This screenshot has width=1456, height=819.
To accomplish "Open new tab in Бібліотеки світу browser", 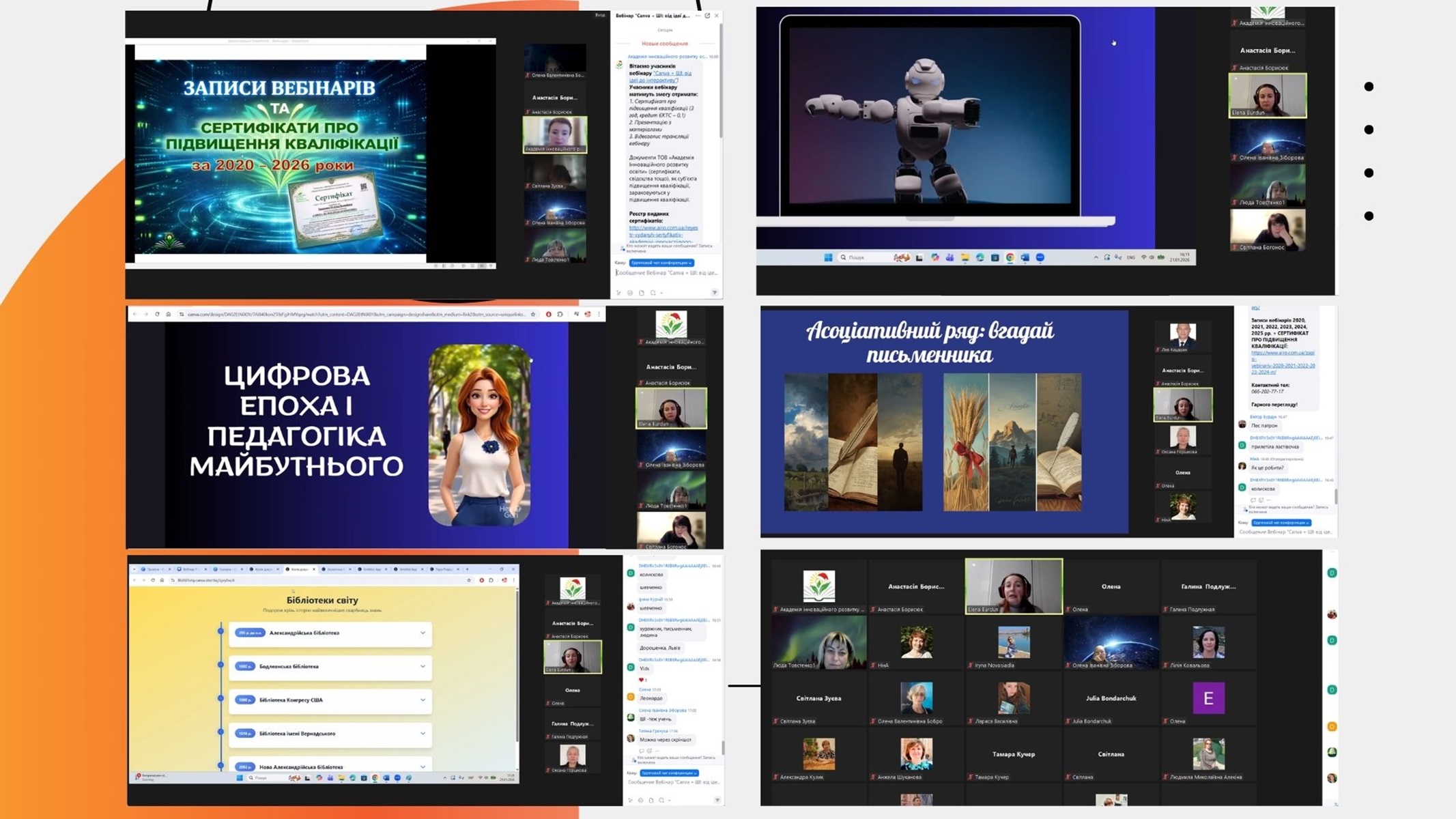I will pyautogui.click(x=467, y=569).
